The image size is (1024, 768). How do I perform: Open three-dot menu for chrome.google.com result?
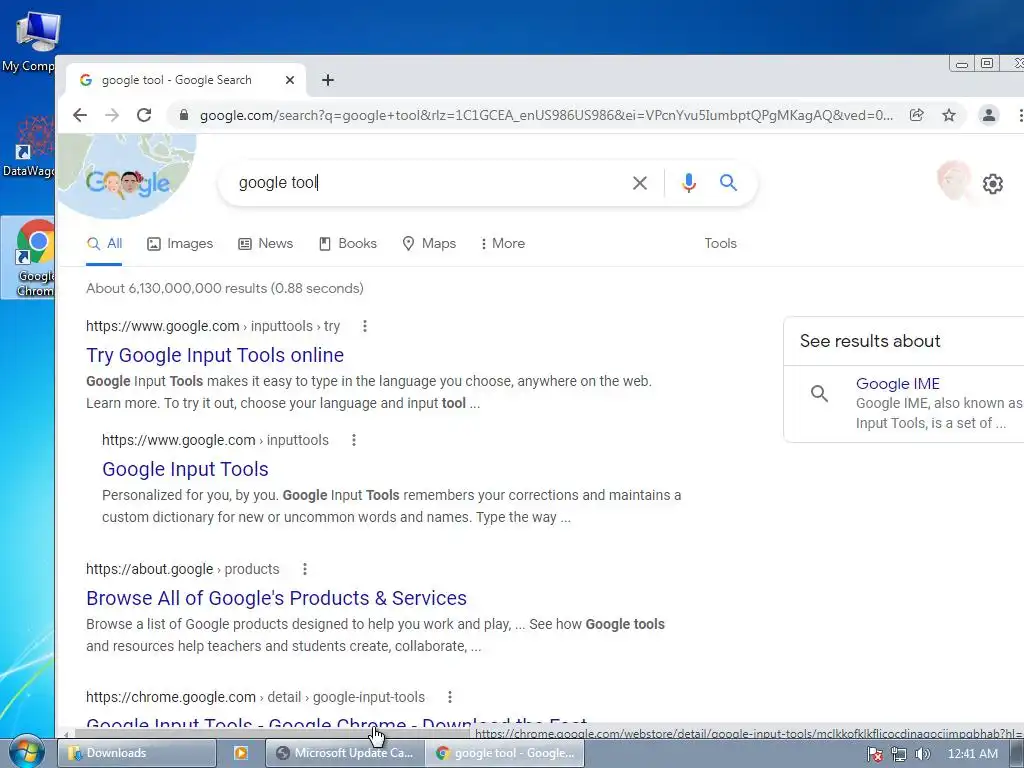coord(450,697)
